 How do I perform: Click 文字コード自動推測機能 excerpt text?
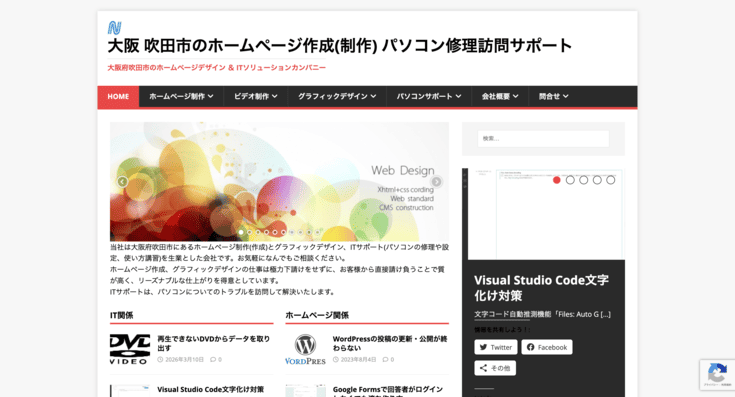542,314
